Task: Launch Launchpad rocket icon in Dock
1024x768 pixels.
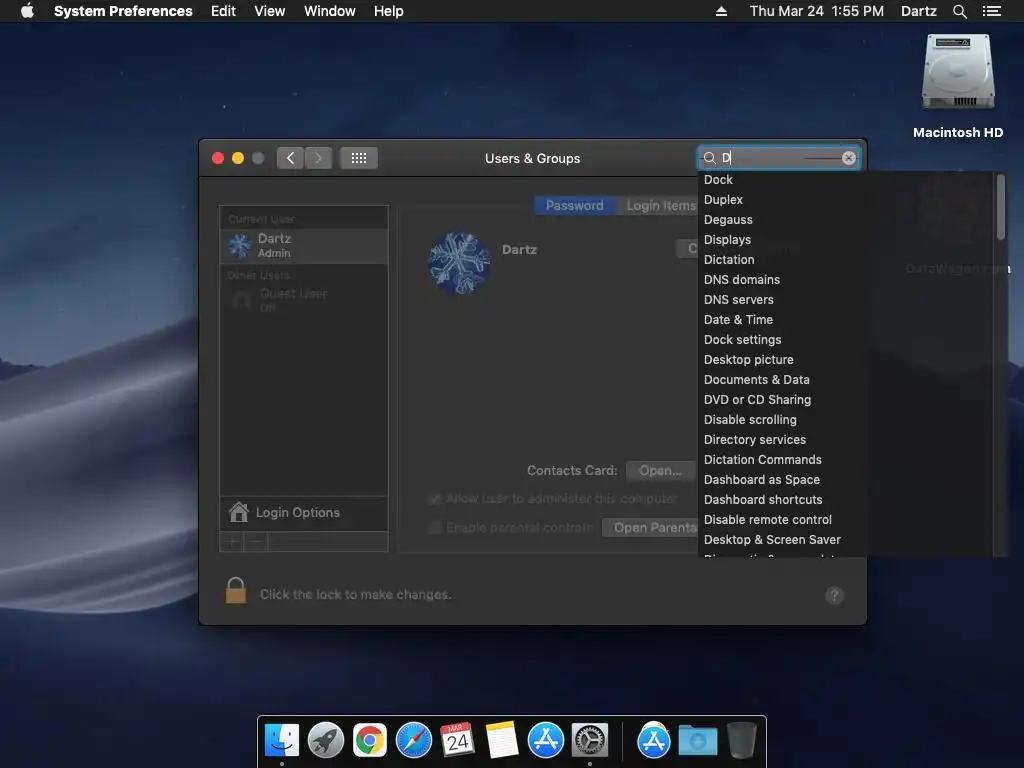Action: click(325, 741)
